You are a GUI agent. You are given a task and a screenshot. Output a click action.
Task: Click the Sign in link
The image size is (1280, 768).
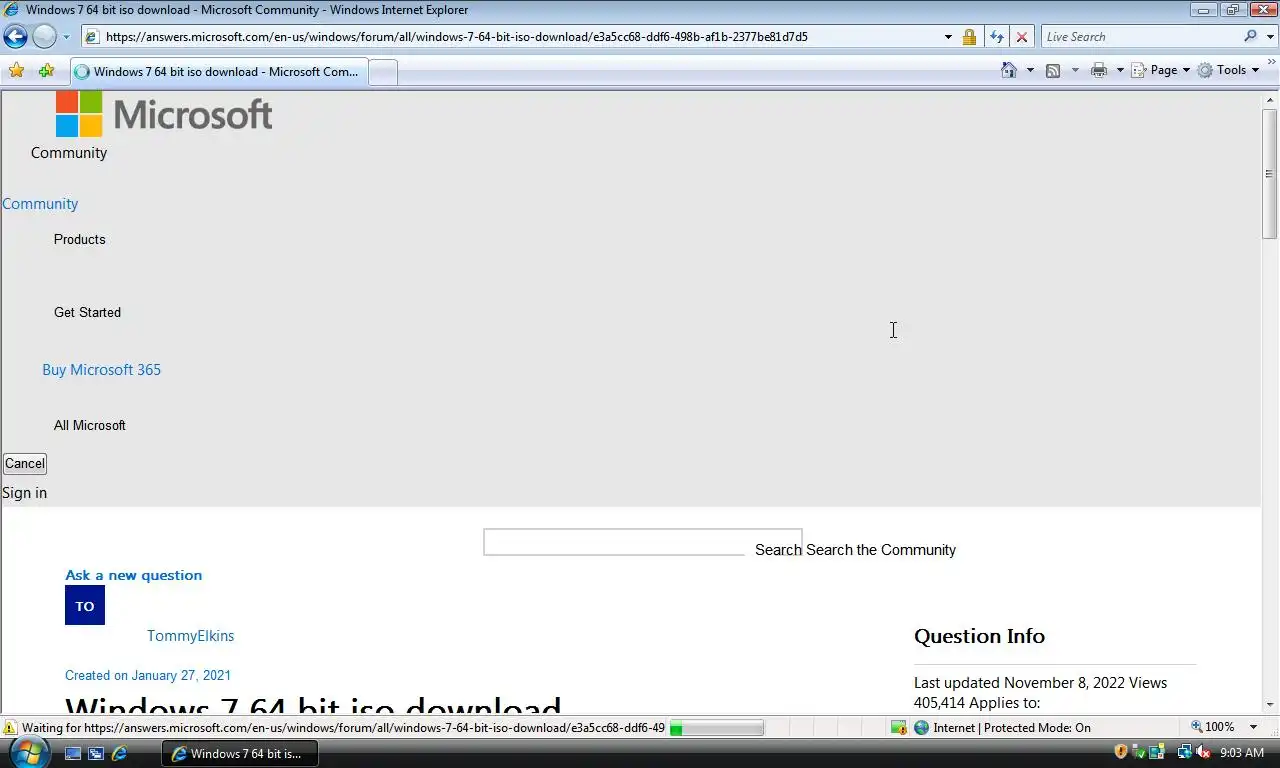tap(24, 493)
